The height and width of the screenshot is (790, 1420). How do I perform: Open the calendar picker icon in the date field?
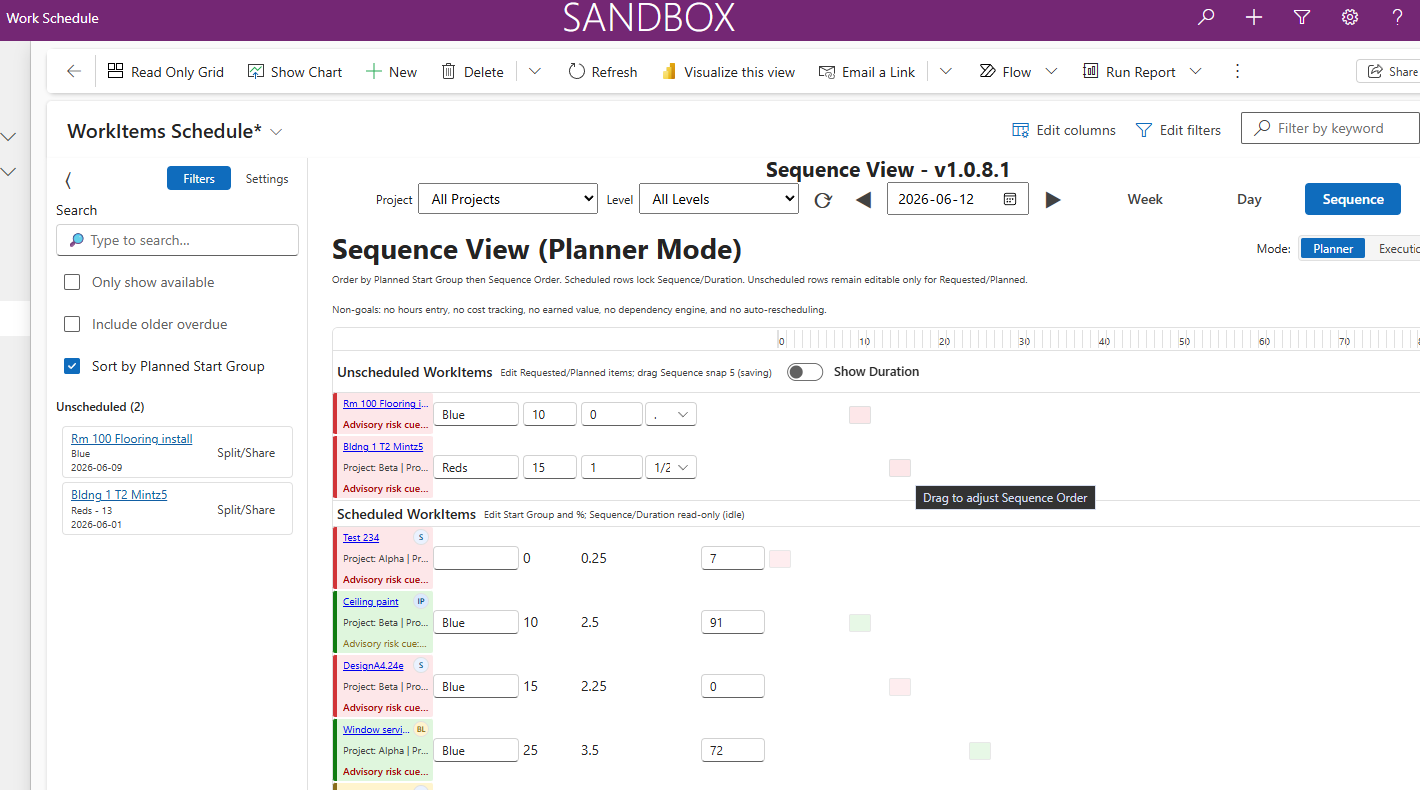(x=1010, y=199)
